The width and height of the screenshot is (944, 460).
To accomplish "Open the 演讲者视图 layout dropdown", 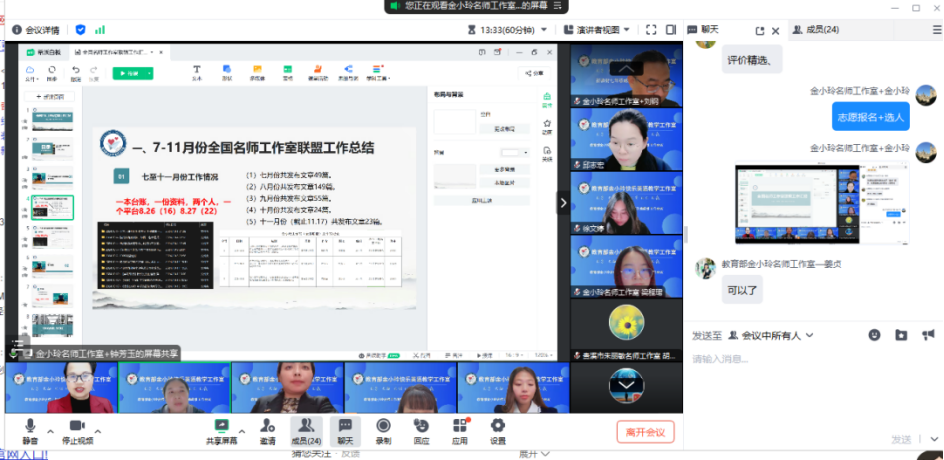I will [x=597, y=30].
